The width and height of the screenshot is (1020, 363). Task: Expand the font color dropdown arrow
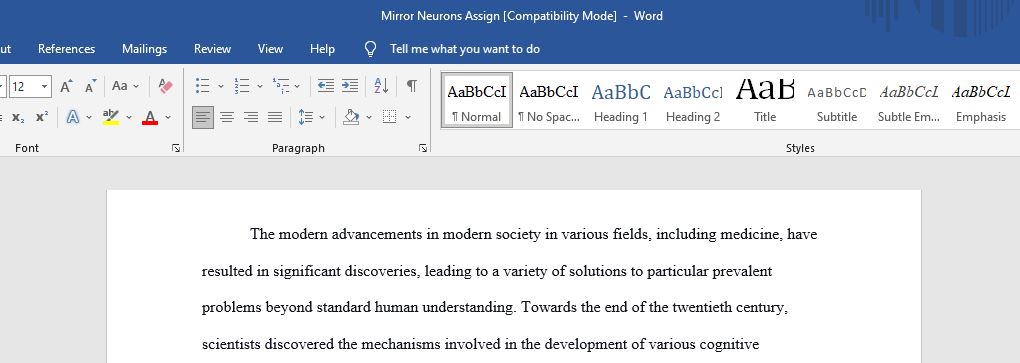(x=168, y=117)
